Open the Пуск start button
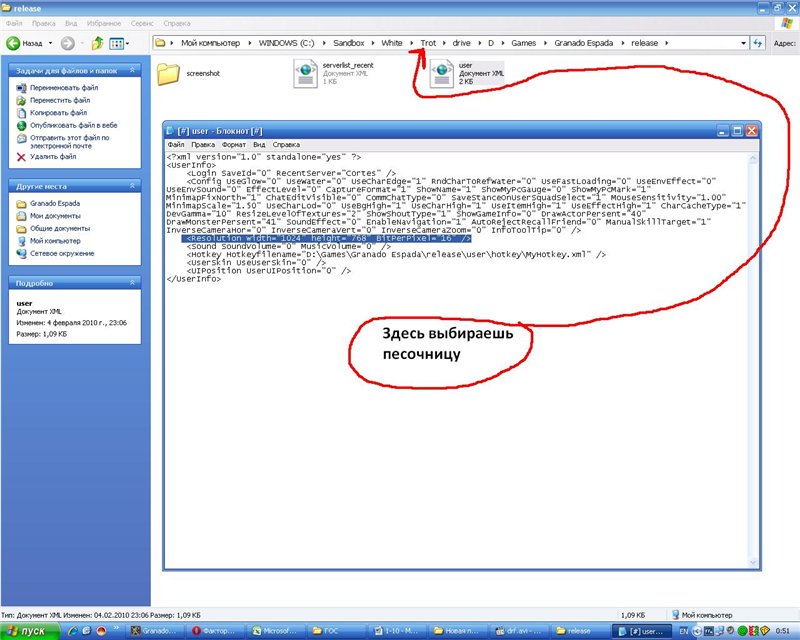Viewport: 800px width, 640px height. [x=30, y=631]
